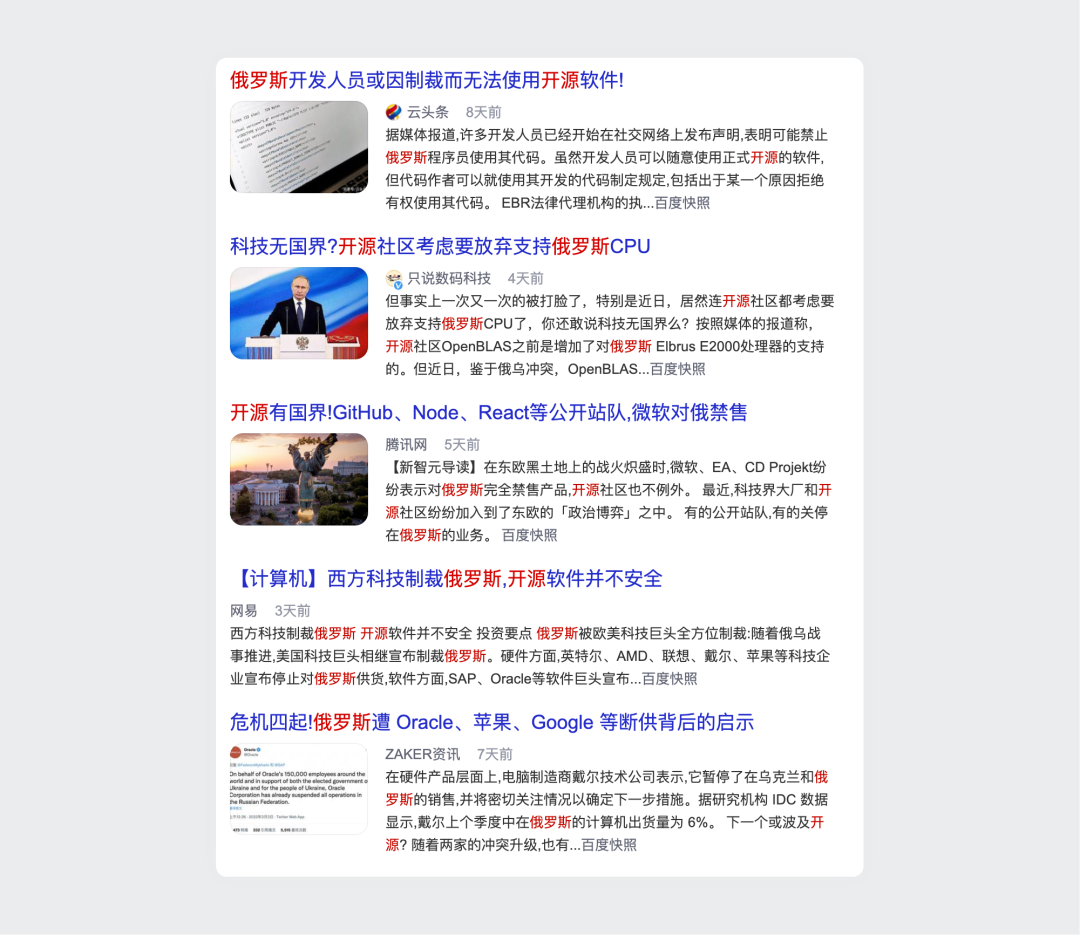Open the 云头条 source name
This screenshot has width=1080, height=935.
pos(428,112)
